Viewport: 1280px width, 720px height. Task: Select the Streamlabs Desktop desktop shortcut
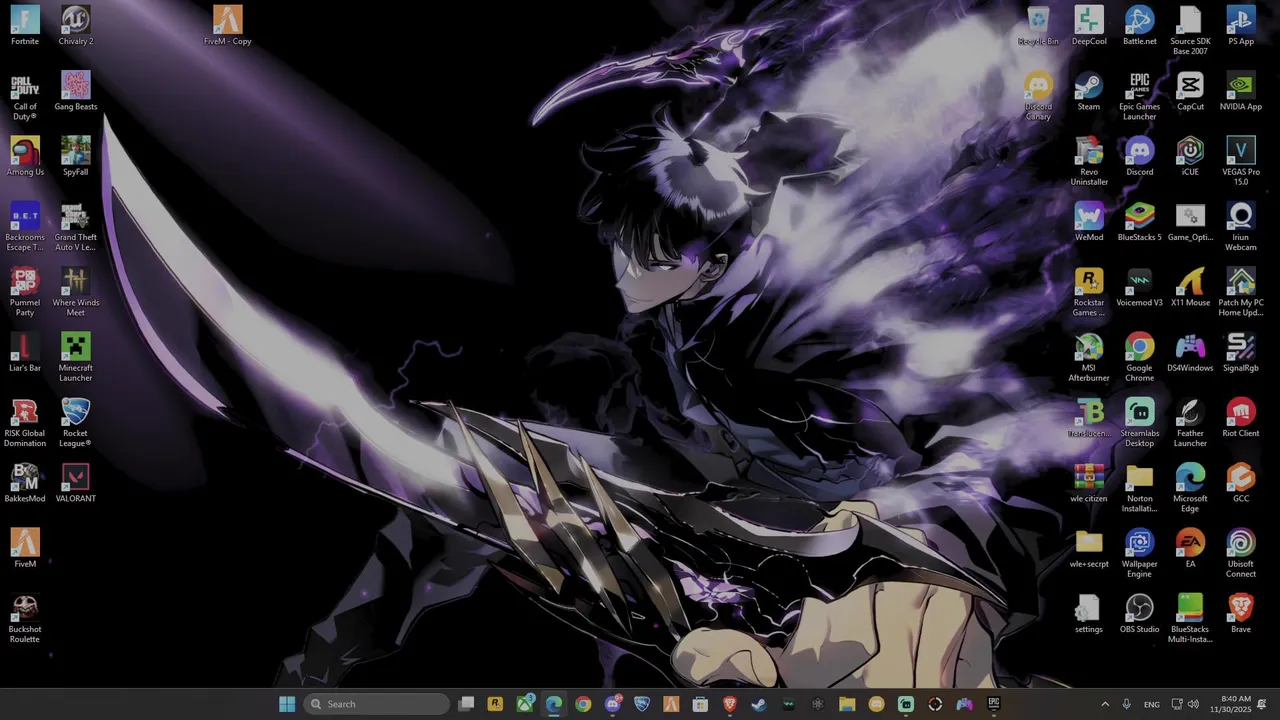pyautogui.click(x=1140, y=423)
